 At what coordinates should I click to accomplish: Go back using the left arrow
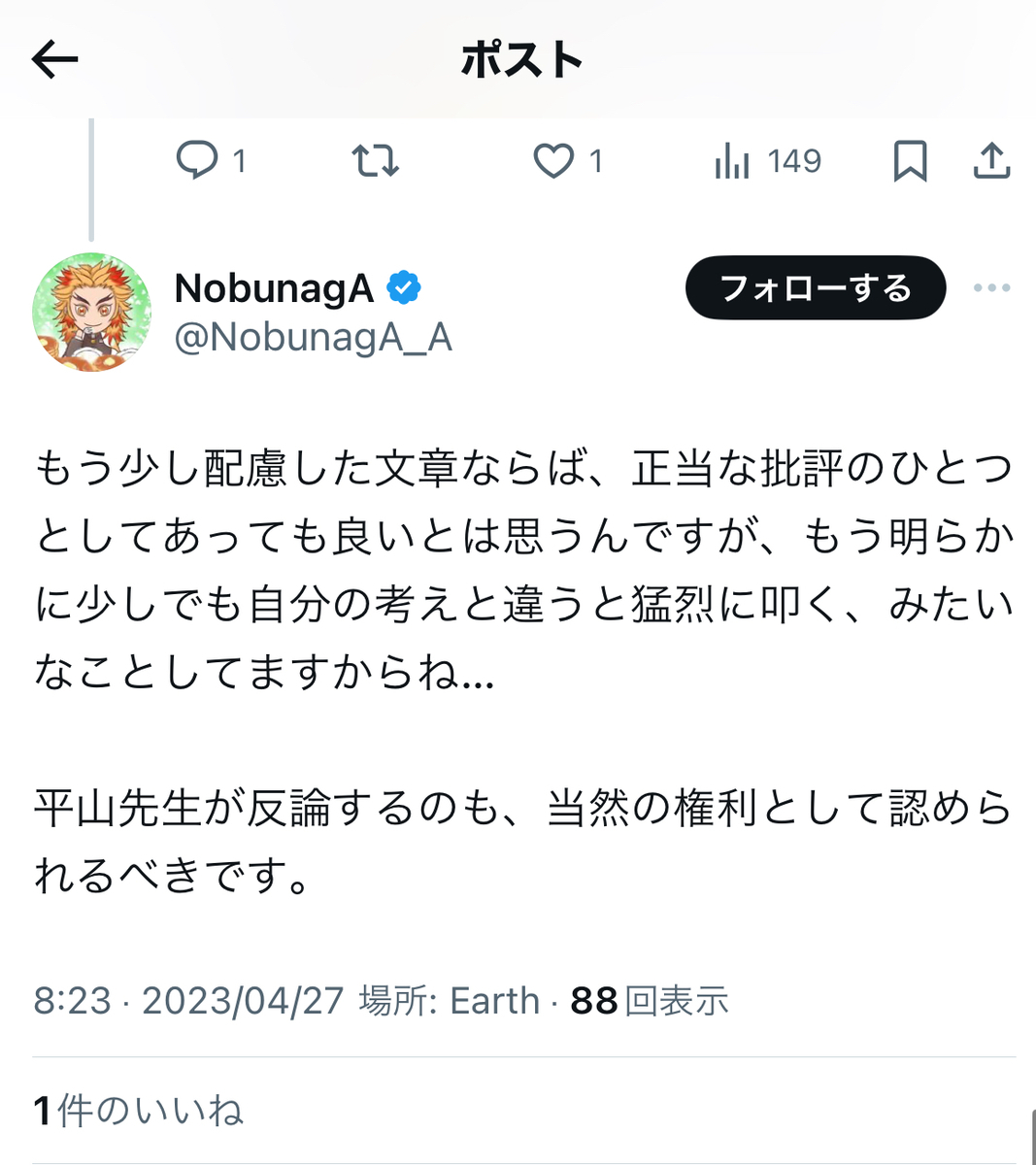(54, 60)
